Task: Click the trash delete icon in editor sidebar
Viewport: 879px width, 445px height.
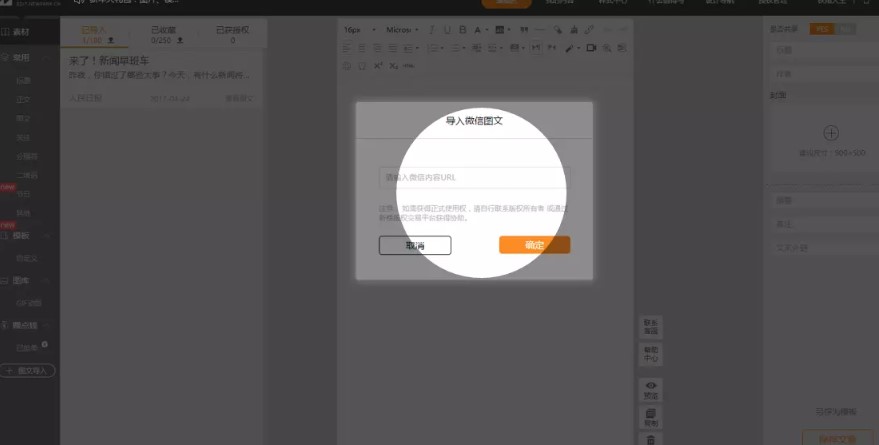Action: click(651, 438)
